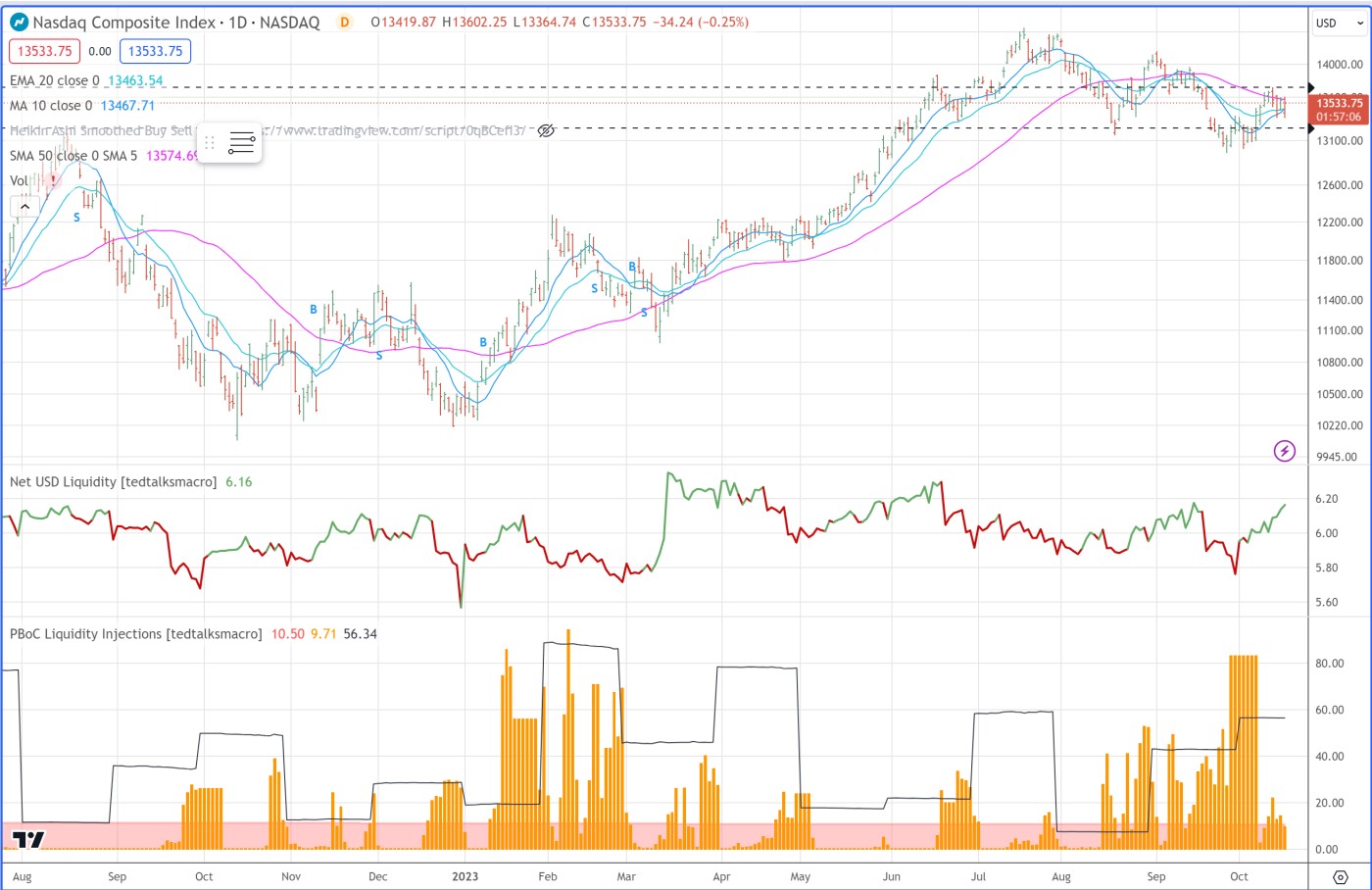Open the object settings icon in floating toolbar

click(241, 143)
